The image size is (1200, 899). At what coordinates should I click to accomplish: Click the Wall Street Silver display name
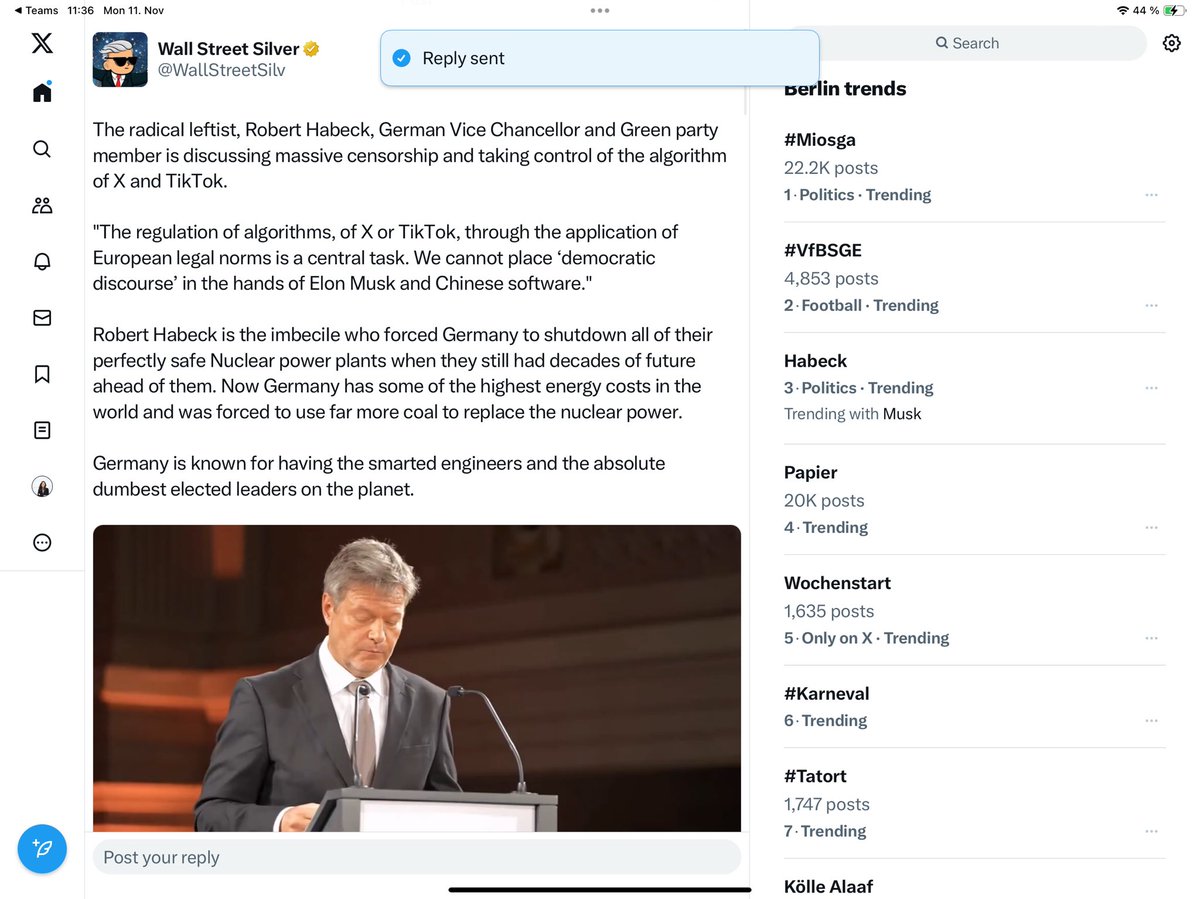point(228,49)
